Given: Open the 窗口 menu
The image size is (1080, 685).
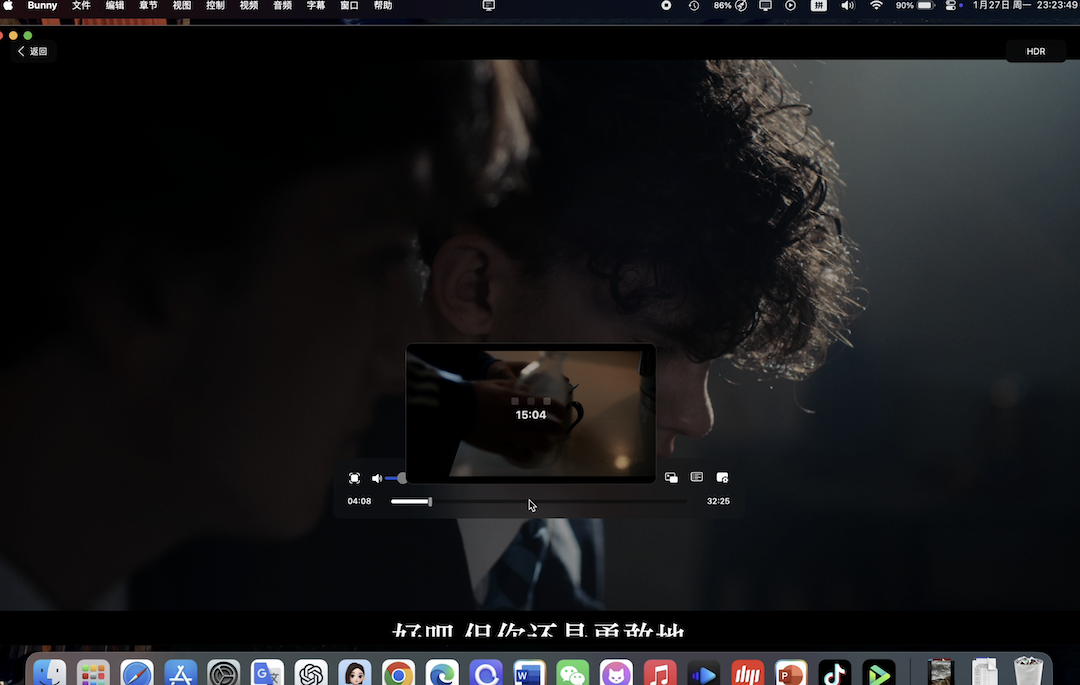Looking at the screenshot, I should (349, 6).
